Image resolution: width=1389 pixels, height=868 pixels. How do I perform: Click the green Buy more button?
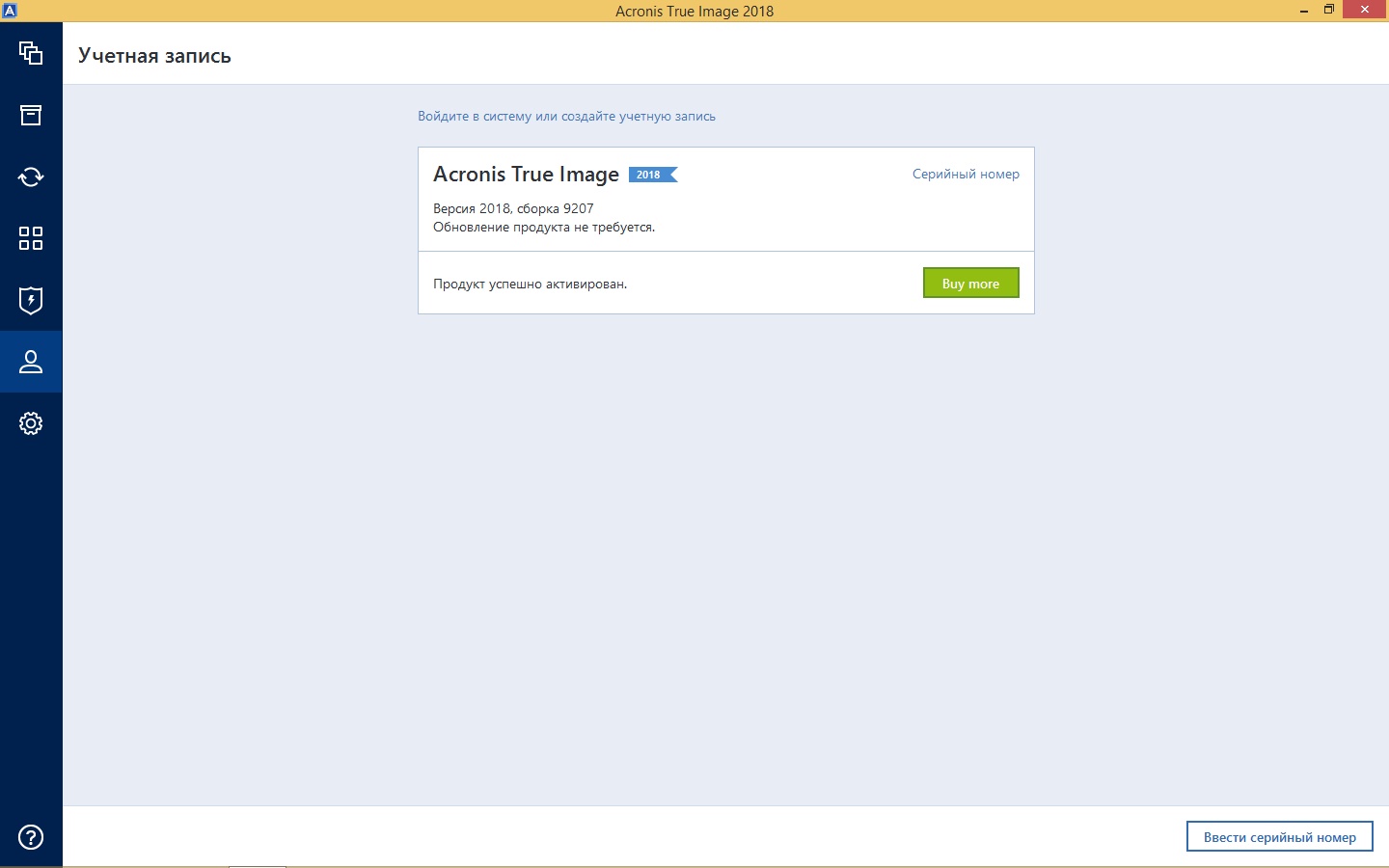pyautogui.click(x=970, y=284)
